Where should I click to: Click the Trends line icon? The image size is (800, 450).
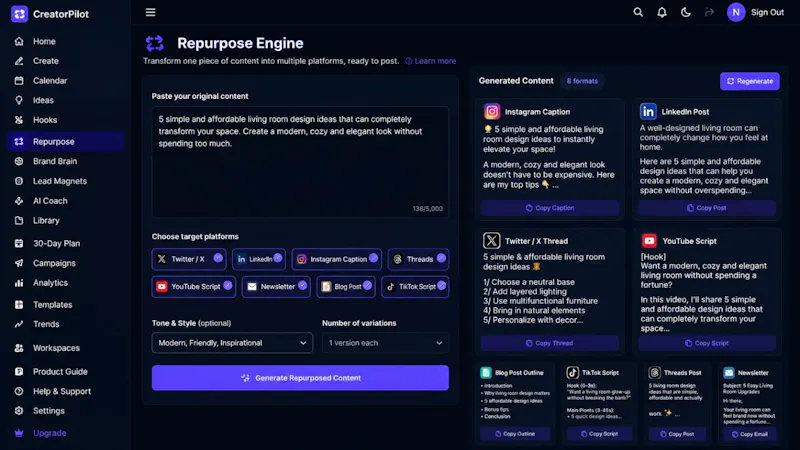(x=19, y=324)
